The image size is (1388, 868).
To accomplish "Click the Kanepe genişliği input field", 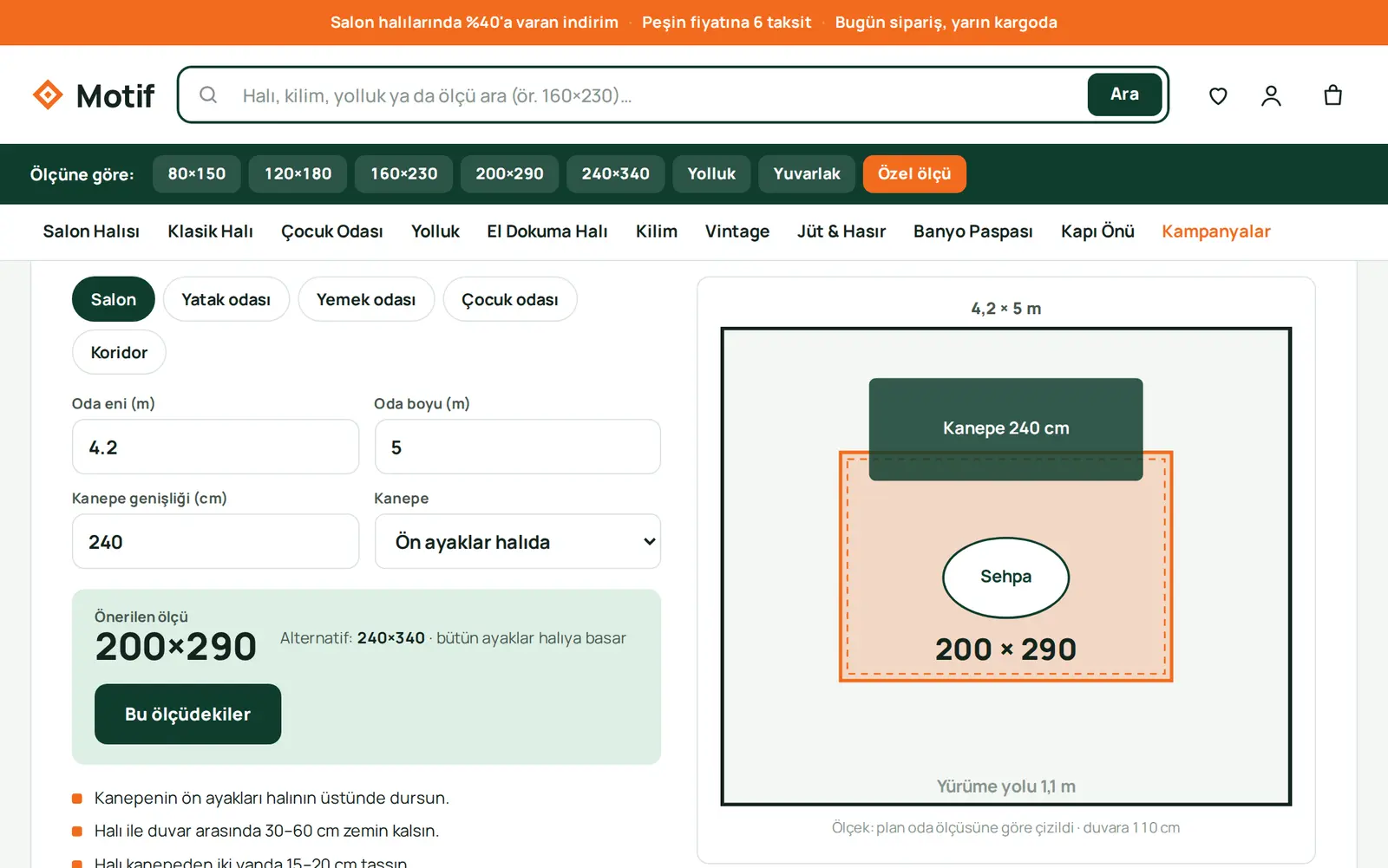I will pos(215,542).
